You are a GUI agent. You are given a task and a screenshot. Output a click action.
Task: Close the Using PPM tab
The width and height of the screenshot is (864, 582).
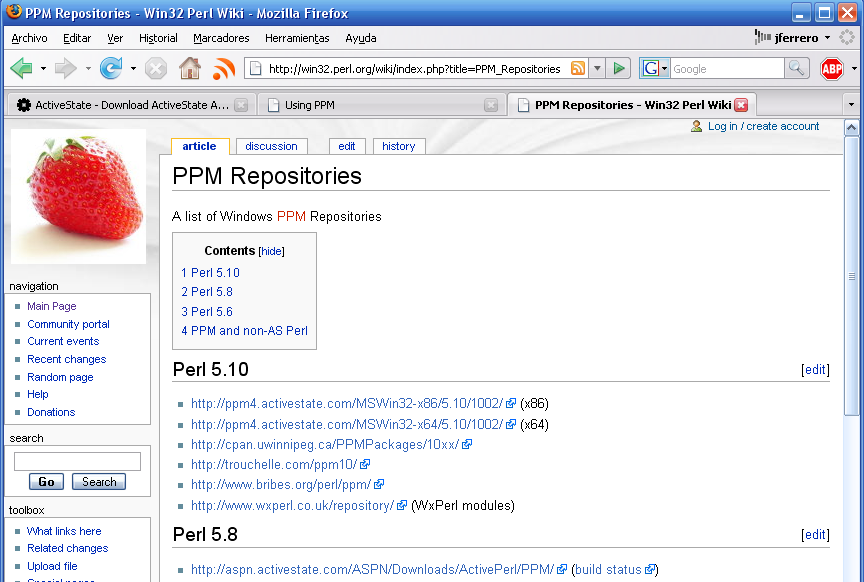(491, 105)
